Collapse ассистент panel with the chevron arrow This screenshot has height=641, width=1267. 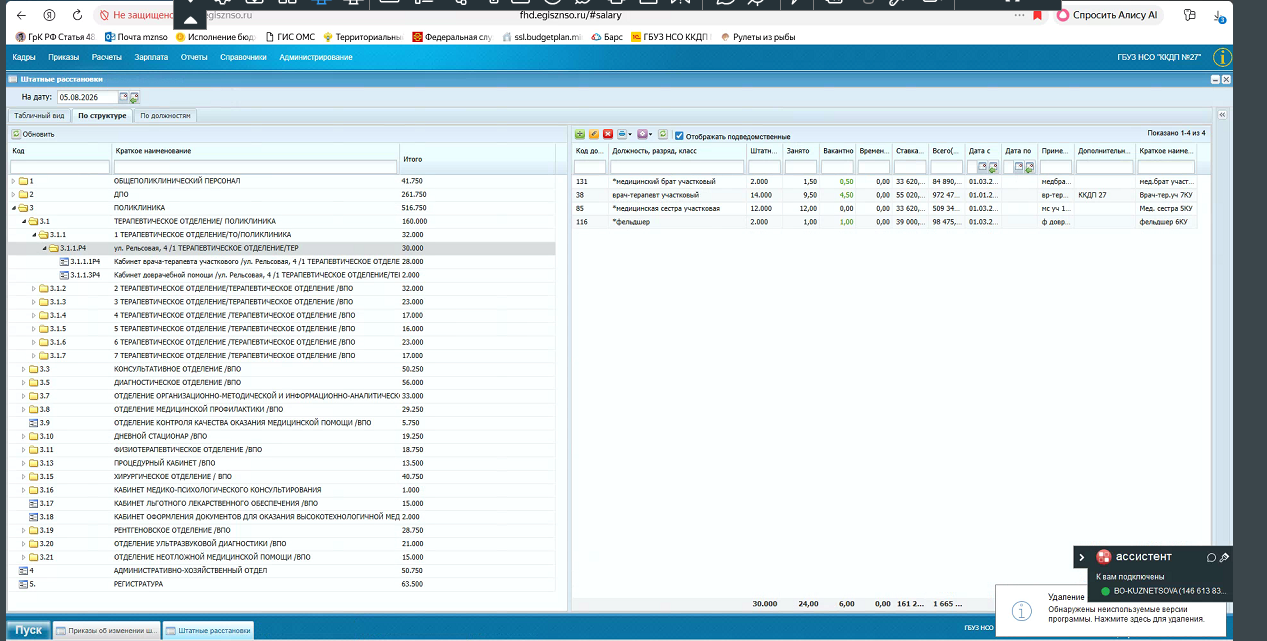[x=1082, y=557]
